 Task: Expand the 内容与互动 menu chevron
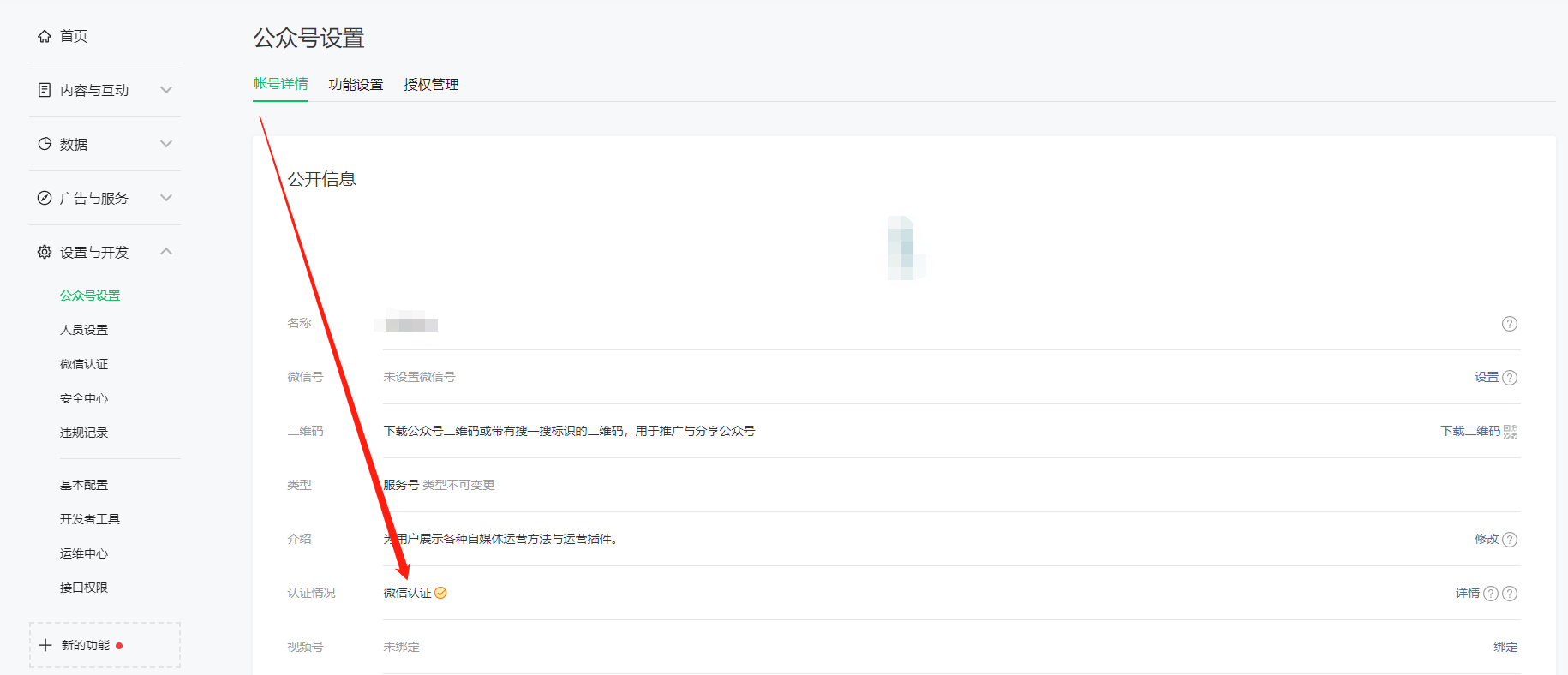pyautogui.click(x=166, y=90)
